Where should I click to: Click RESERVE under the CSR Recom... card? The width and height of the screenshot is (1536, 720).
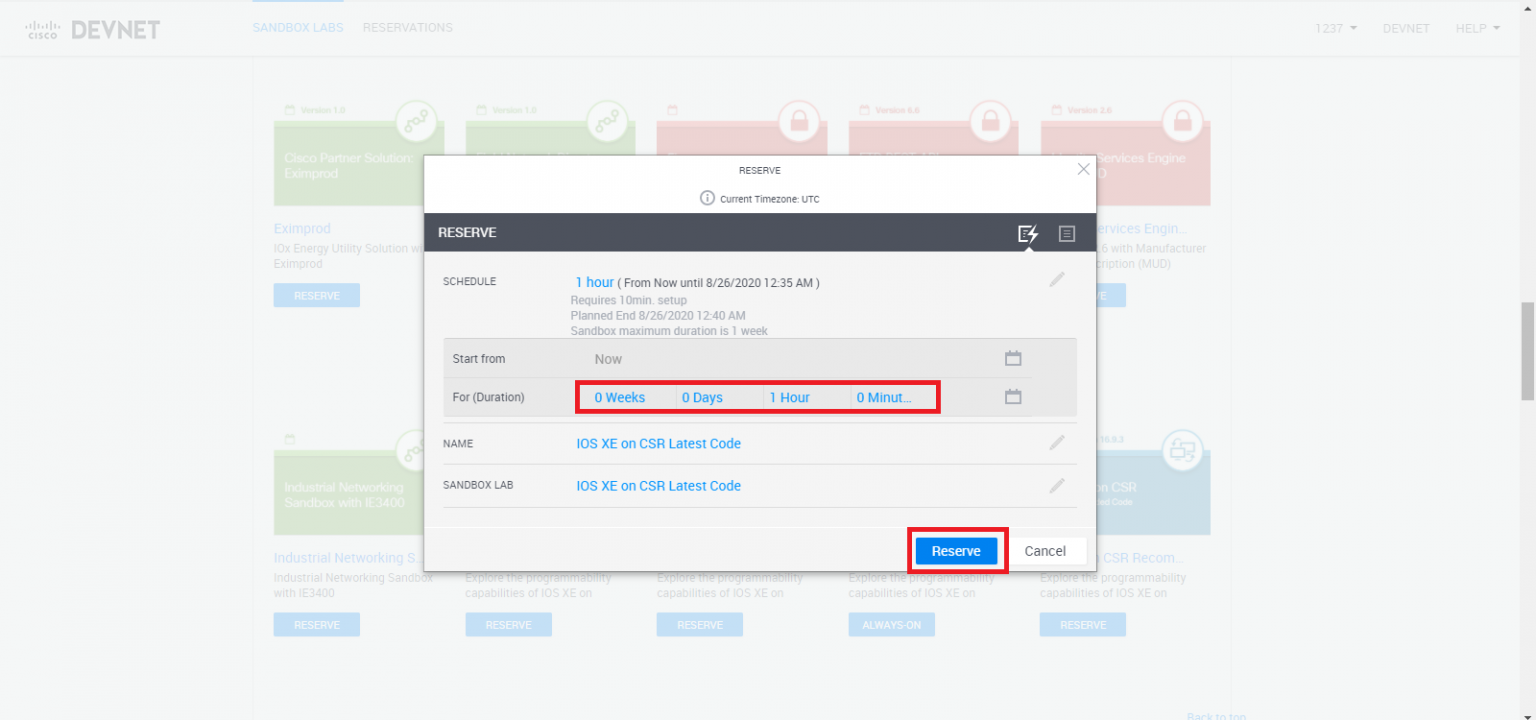point(1083,624)
